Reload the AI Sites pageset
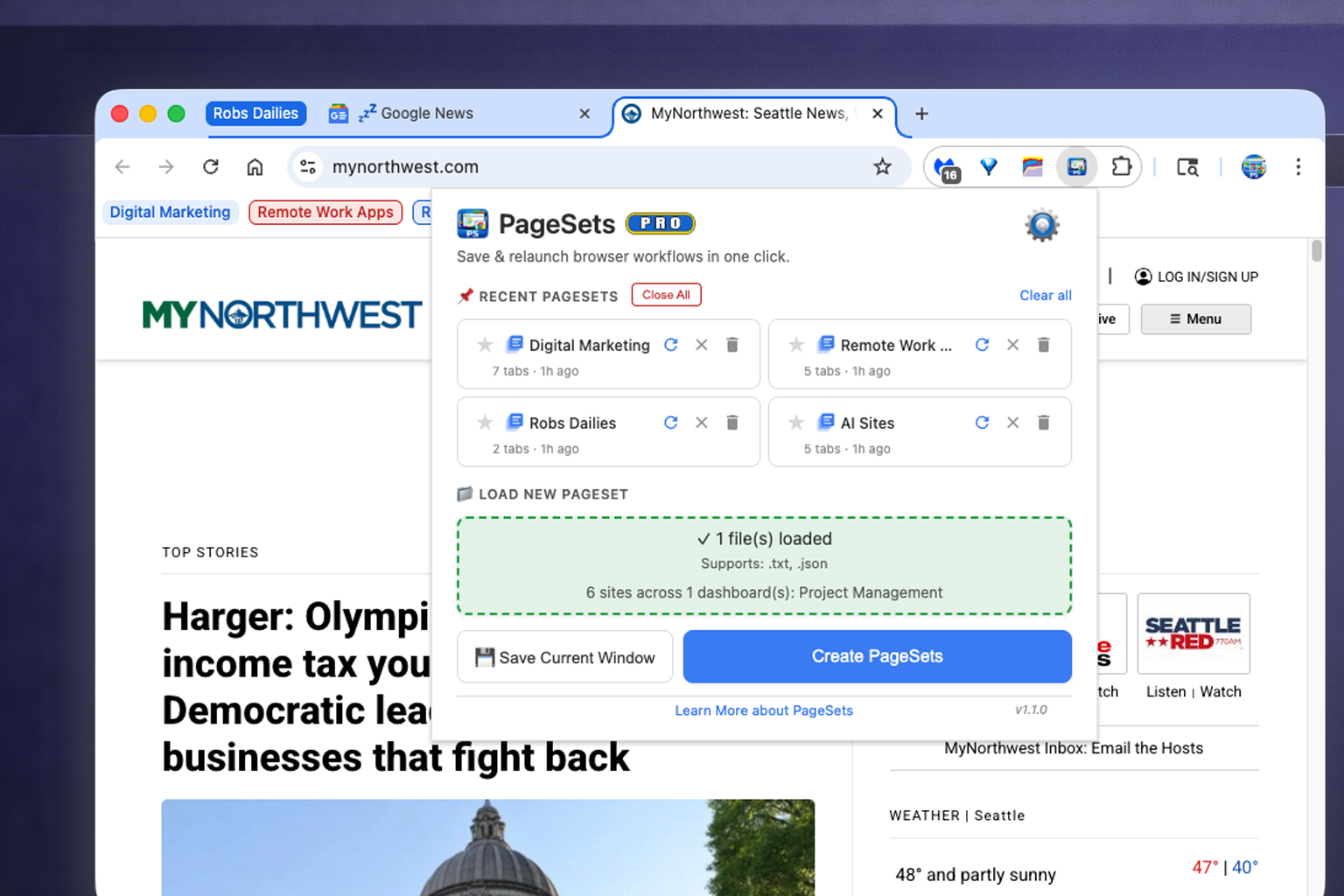The width and height of the screenshot is (1344, 896). click(x=982, y=423)
